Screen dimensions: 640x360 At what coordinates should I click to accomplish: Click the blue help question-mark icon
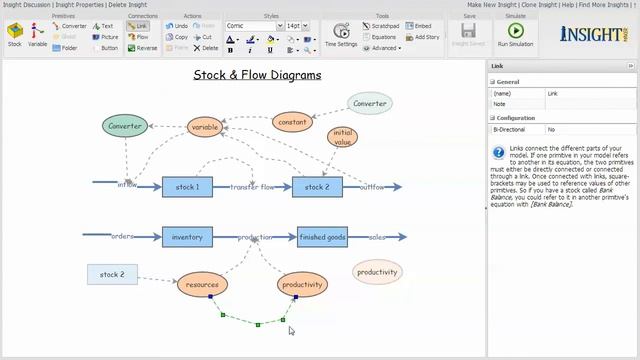[498, 152]
